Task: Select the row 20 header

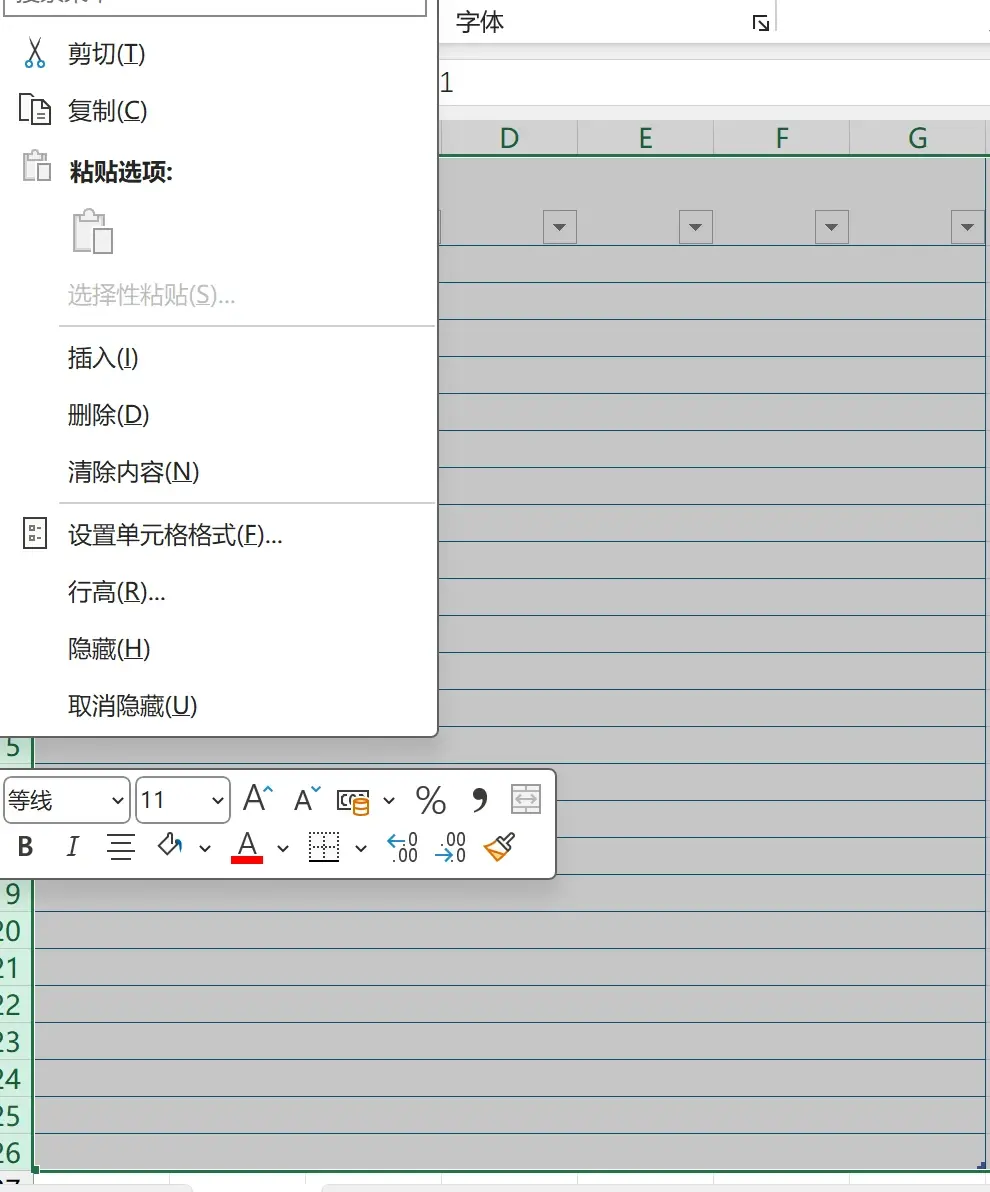Action: tap(15, 930)
